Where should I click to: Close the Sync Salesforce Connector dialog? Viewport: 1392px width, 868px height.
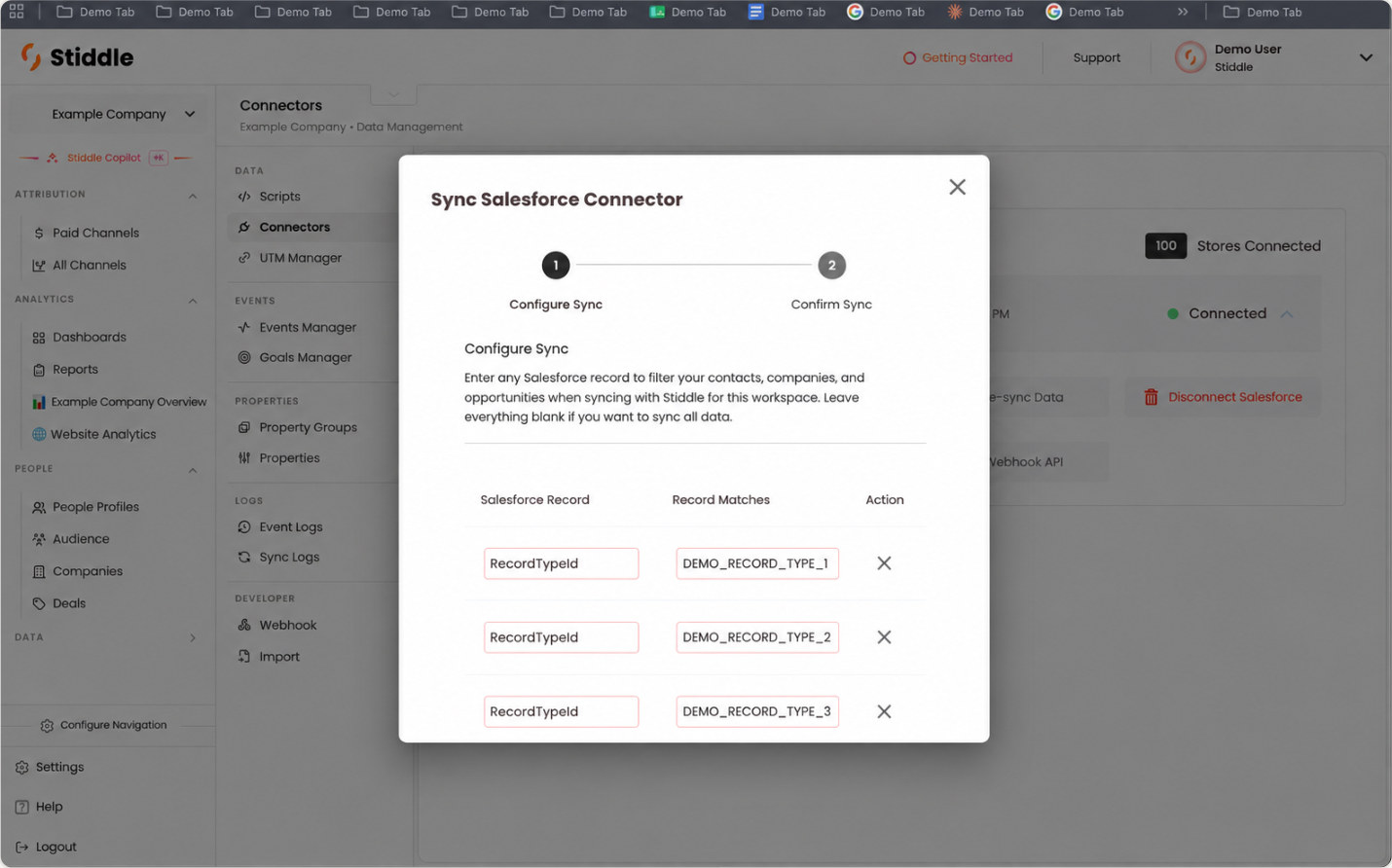point(957,187)
